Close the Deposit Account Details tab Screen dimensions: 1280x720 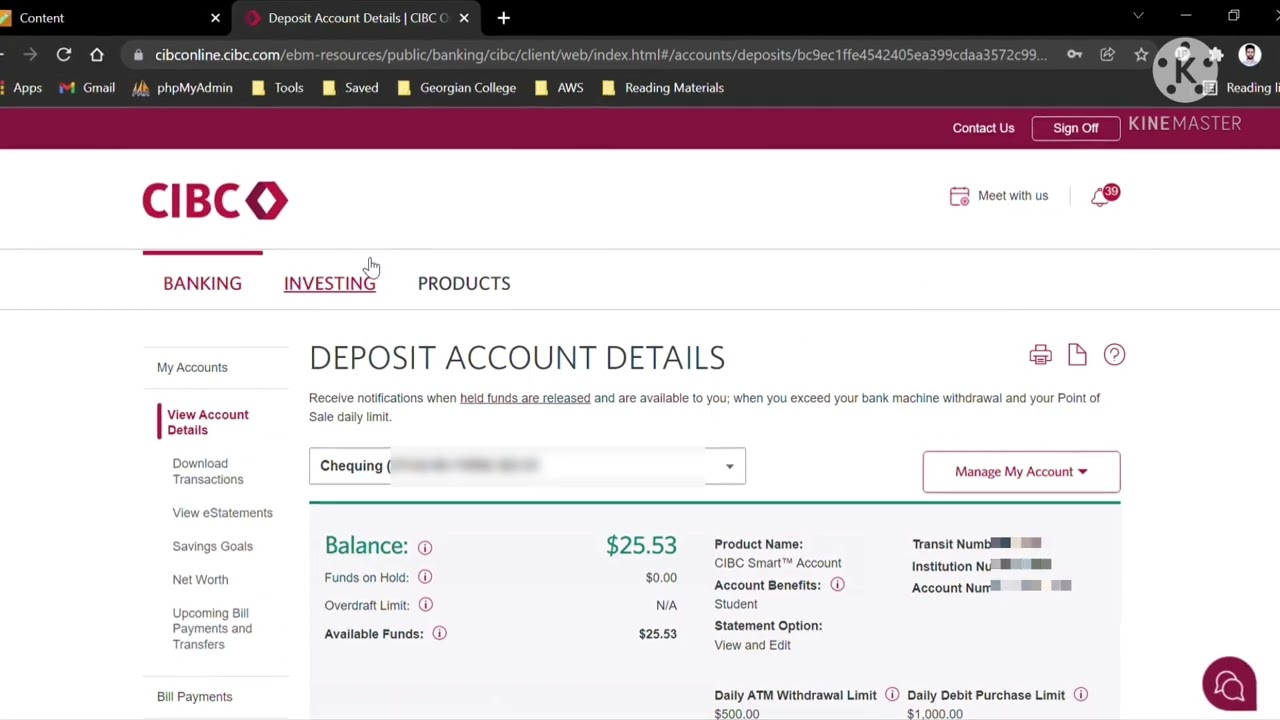tap(464, 18)
